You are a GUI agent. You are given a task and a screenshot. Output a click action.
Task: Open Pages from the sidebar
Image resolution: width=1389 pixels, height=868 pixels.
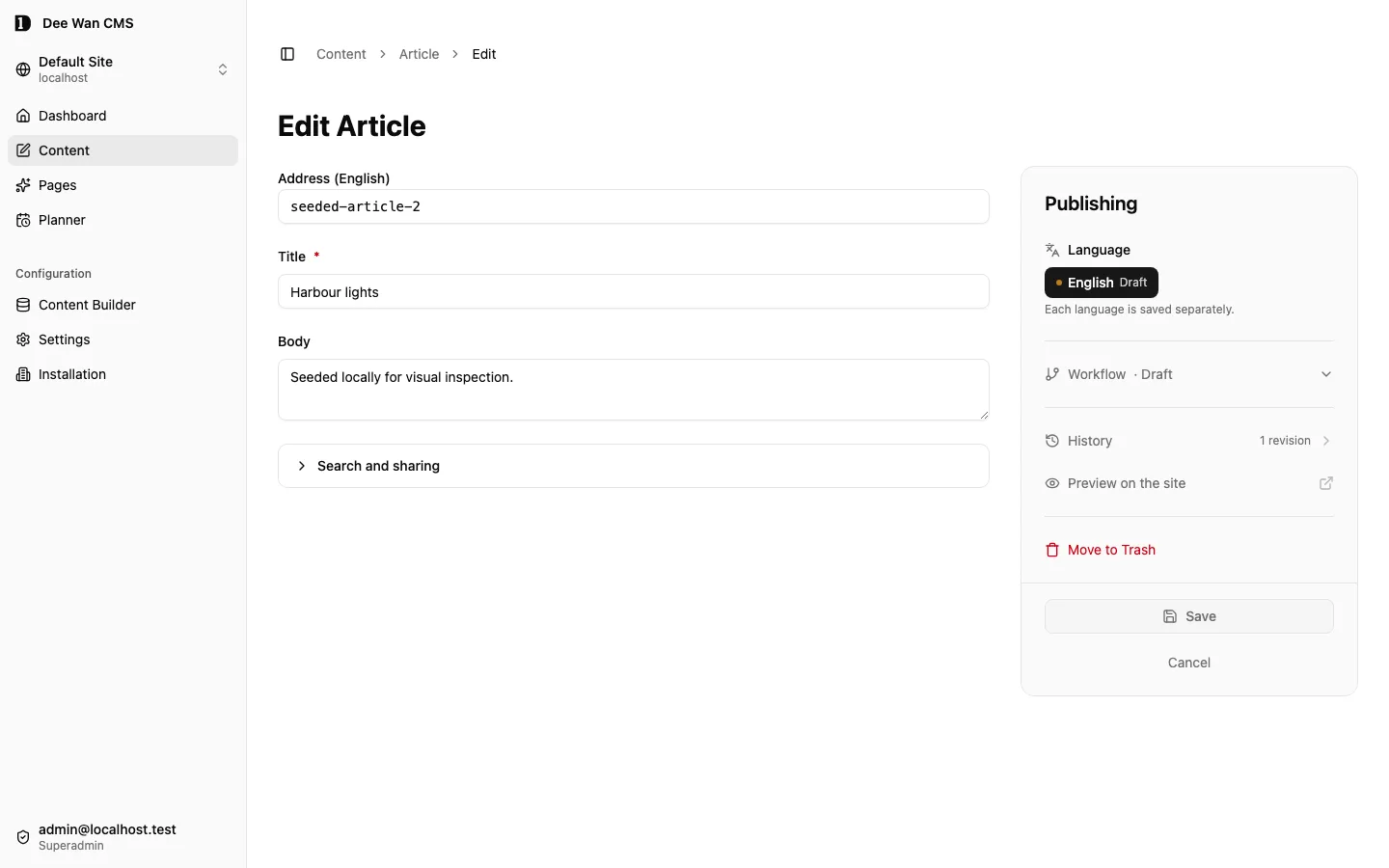123,185
